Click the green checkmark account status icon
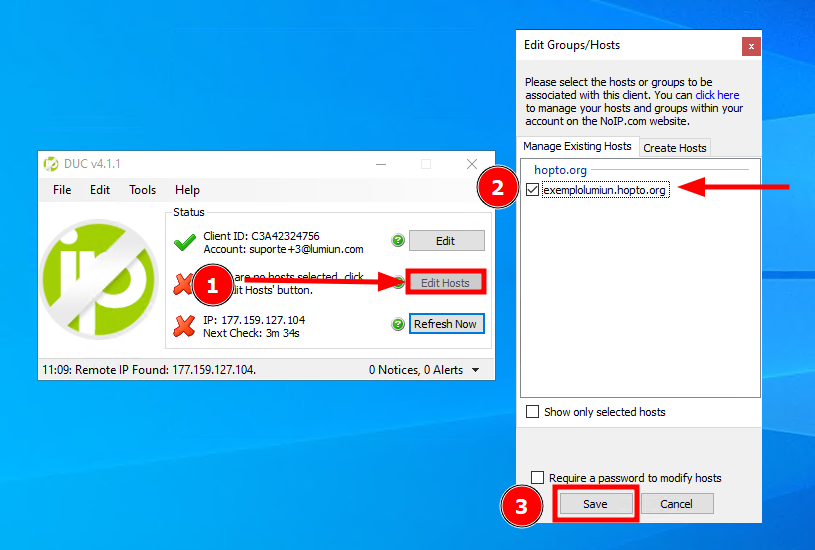This screenshot has width=815, height=550. 184,242
